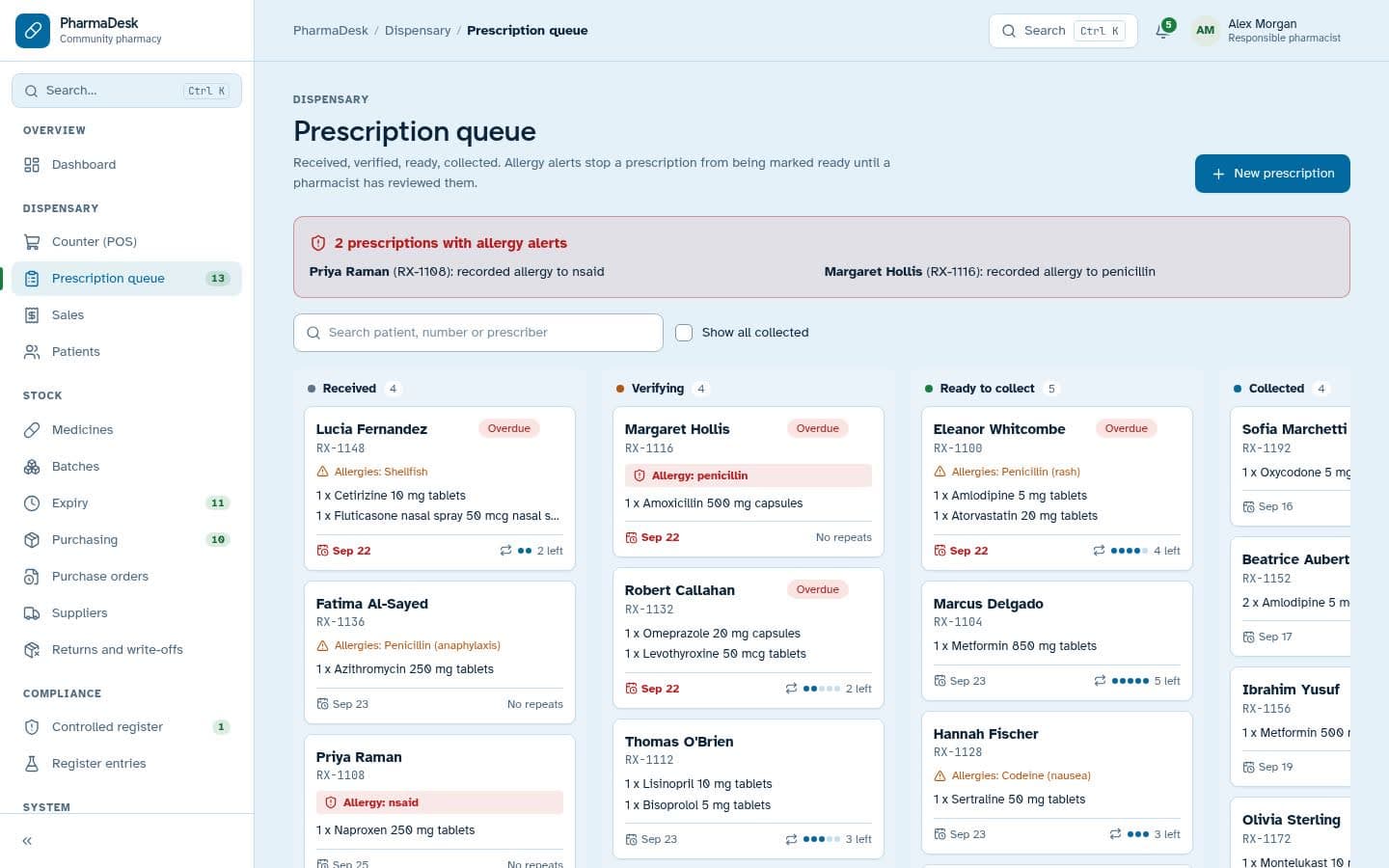Open Returns and write-offs
Viewport: 1389px width, 868px height.
(x=126, y=650)
